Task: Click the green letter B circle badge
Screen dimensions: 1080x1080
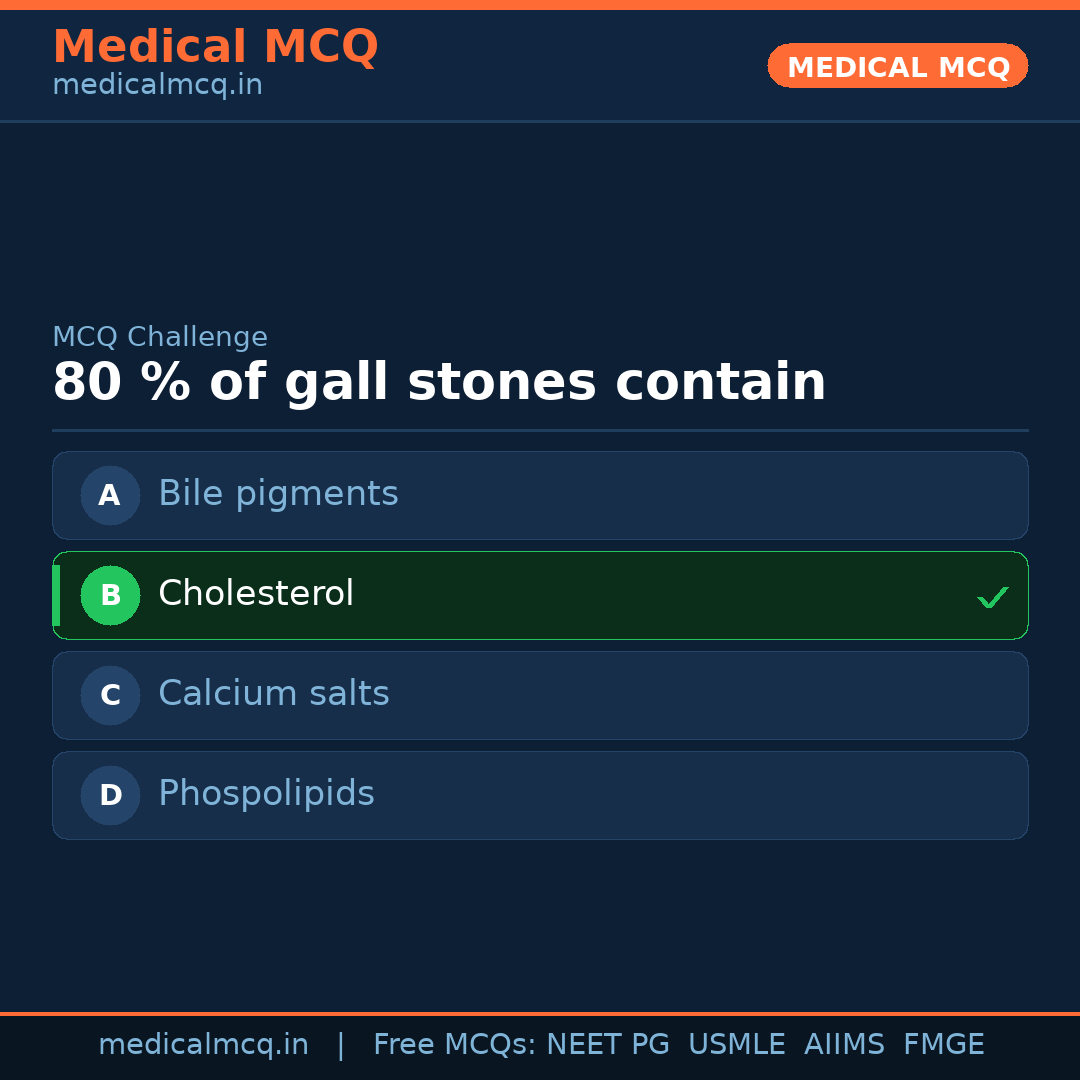Action: (110, 595)
